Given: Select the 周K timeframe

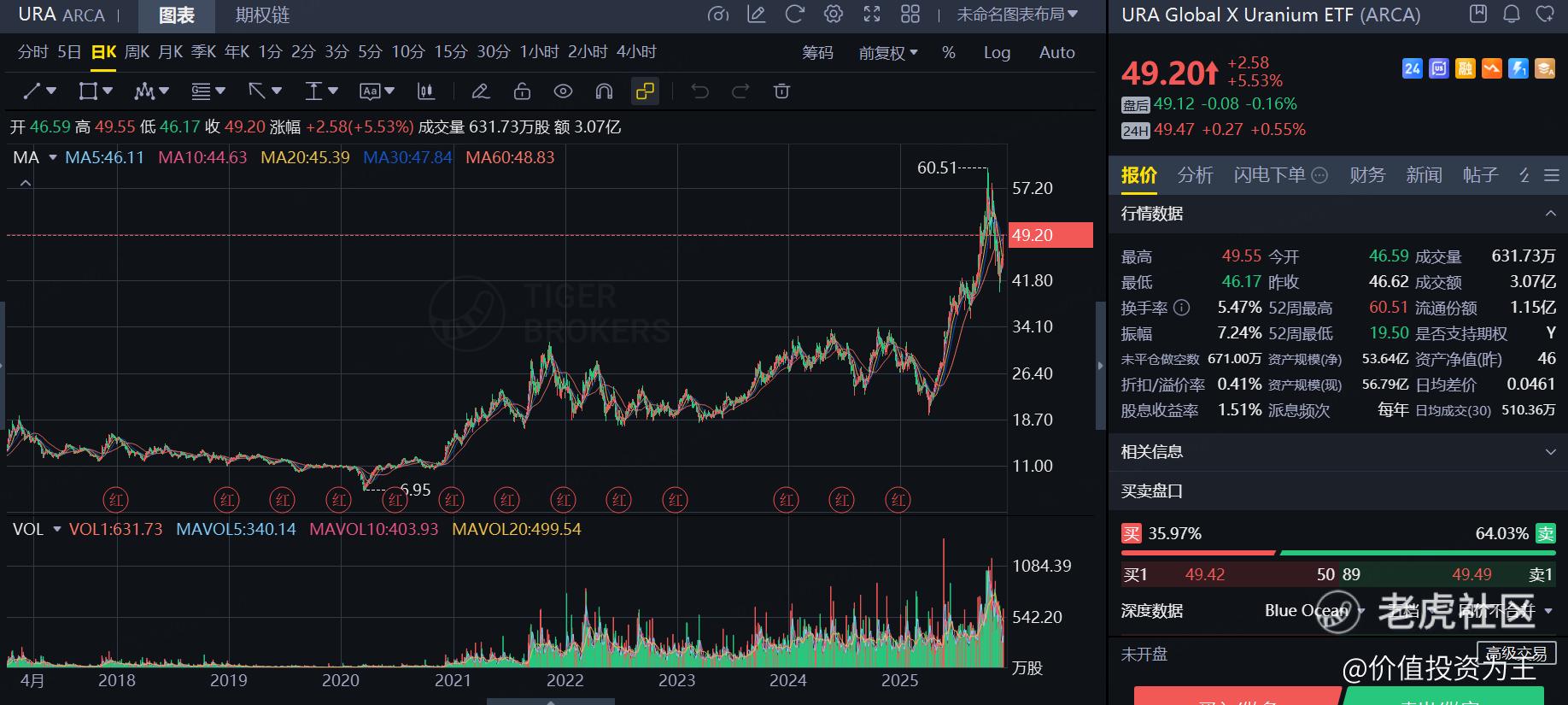Looking at the screenshot, I should tap(137, 52).
